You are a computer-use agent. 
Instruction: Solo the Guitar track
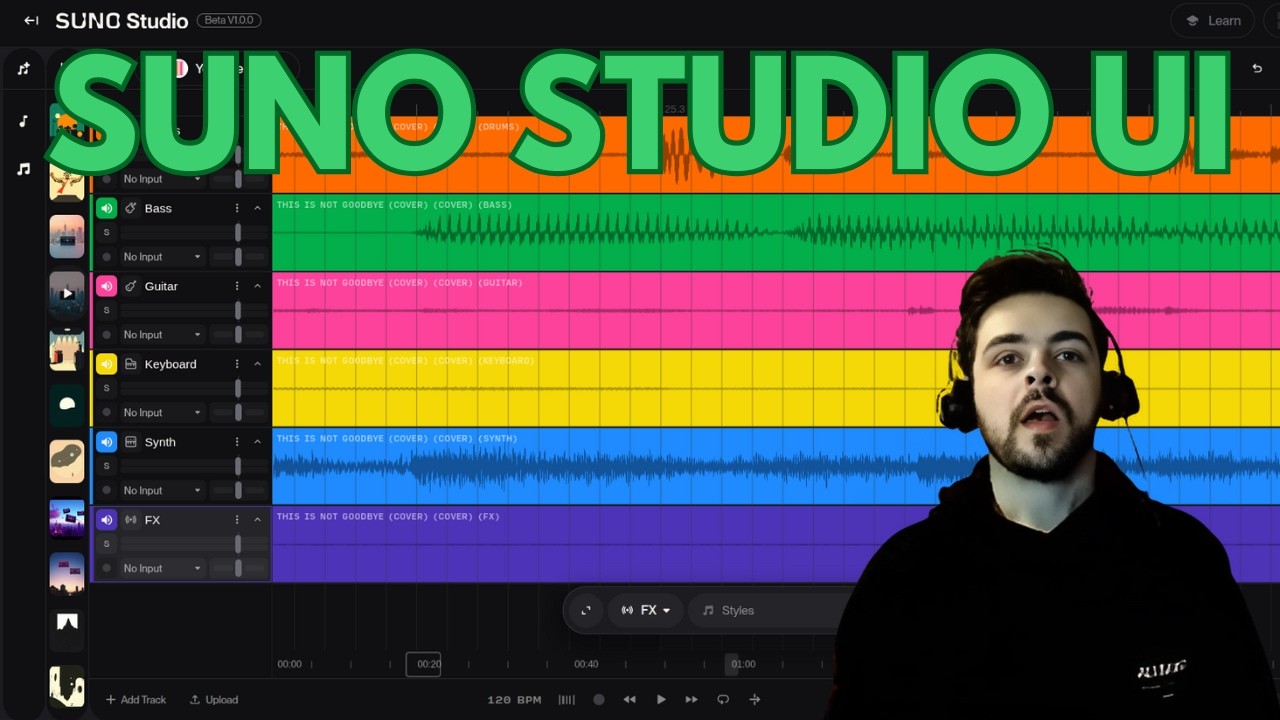(107, 310)
